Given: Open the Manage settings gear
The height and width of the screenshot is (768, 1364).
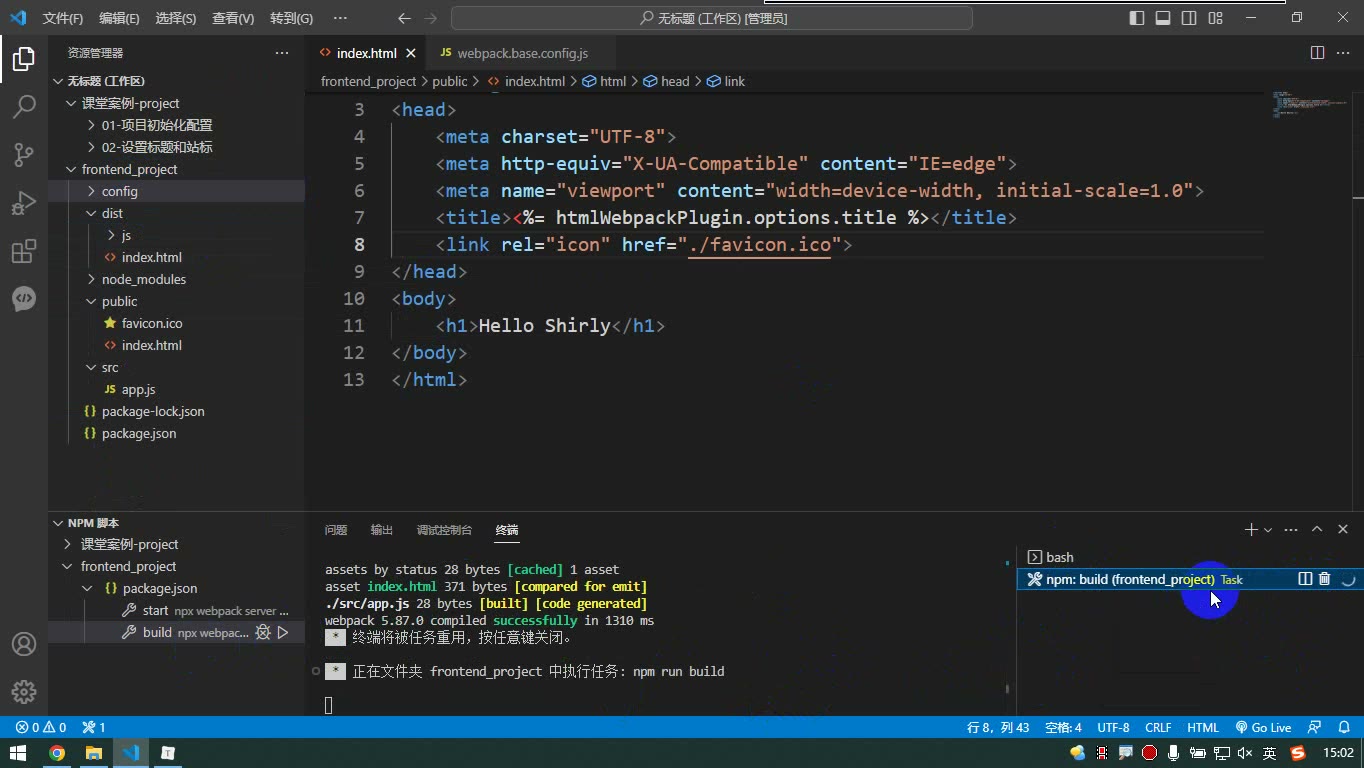Looking at the screenshot, I should coord(24,691).
